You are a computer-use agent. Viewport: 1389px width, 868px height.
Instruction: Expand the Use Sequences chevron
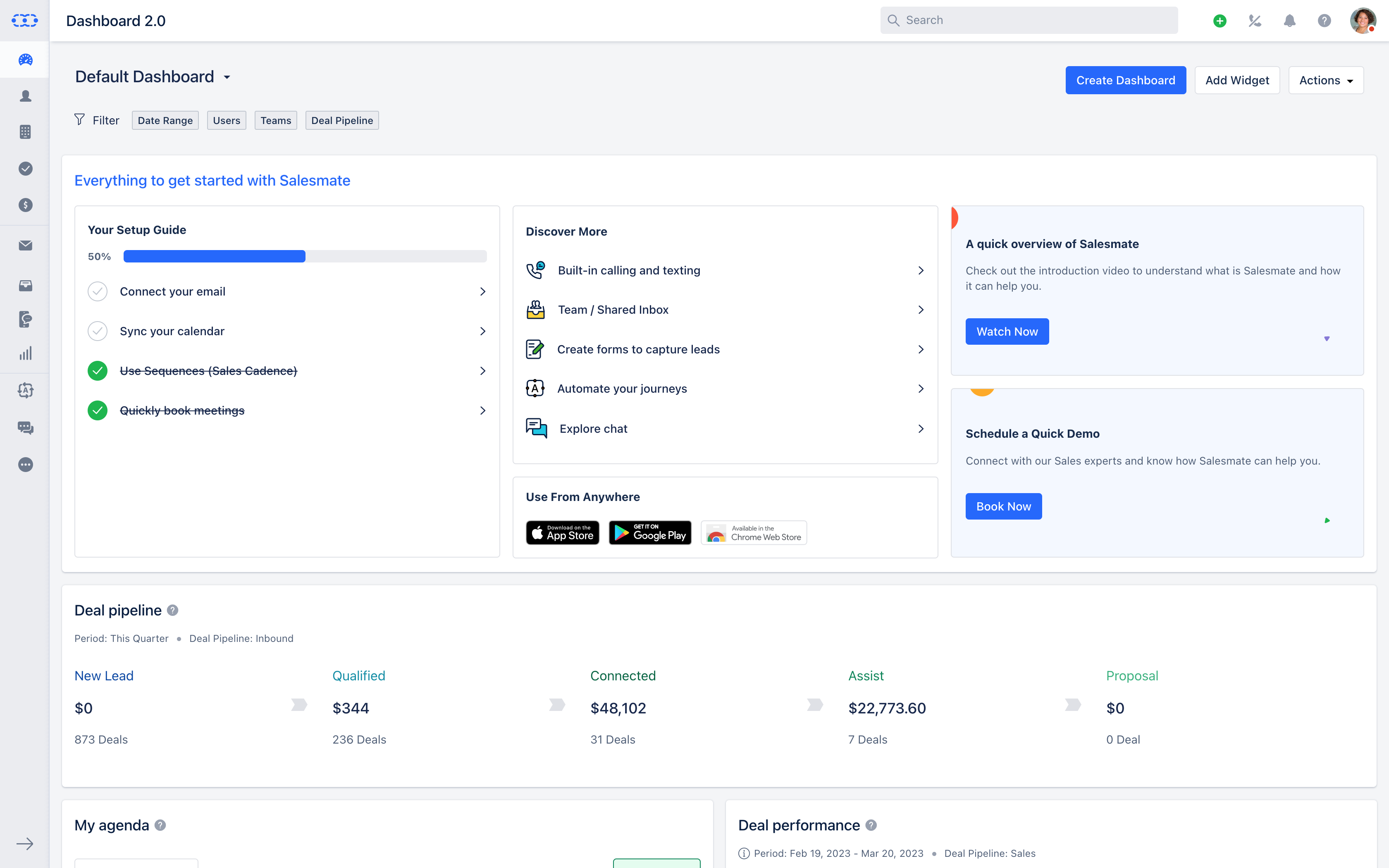(x=483, y=371)
